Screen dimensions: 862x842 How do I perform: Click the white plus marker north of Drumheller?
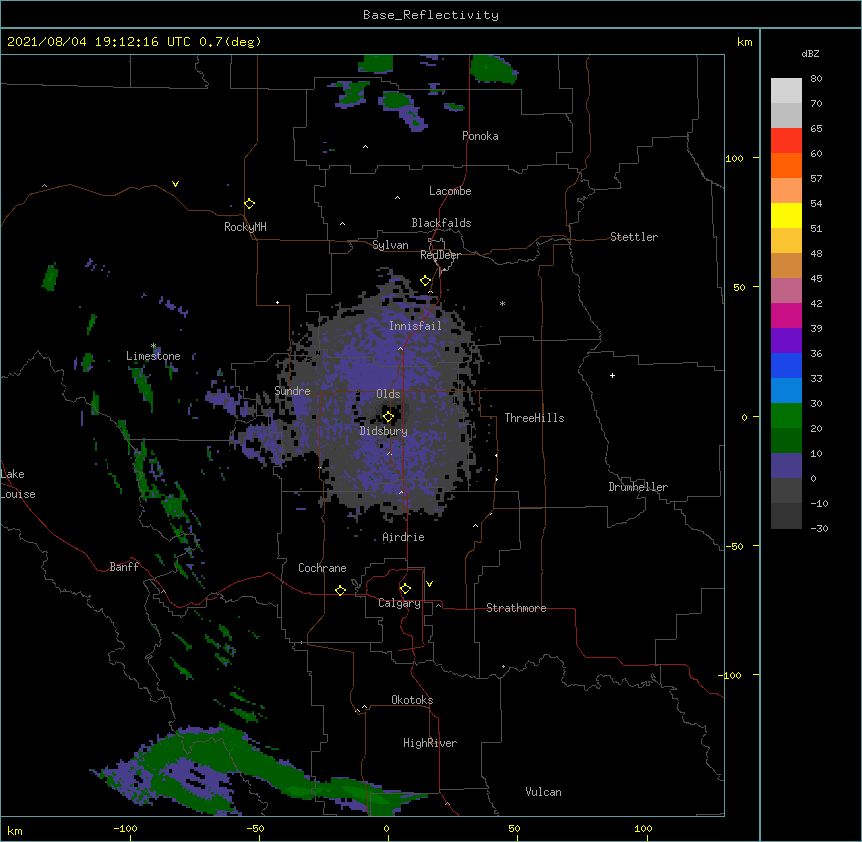point(612,375)
